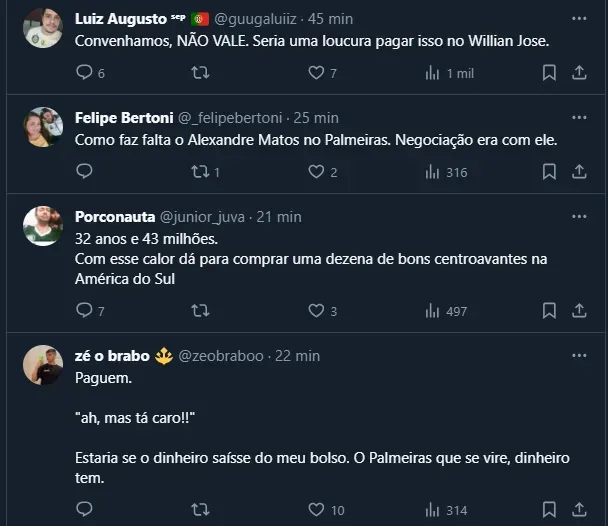Retweet Felipe Bertoni's tweet

pos(200,172)
